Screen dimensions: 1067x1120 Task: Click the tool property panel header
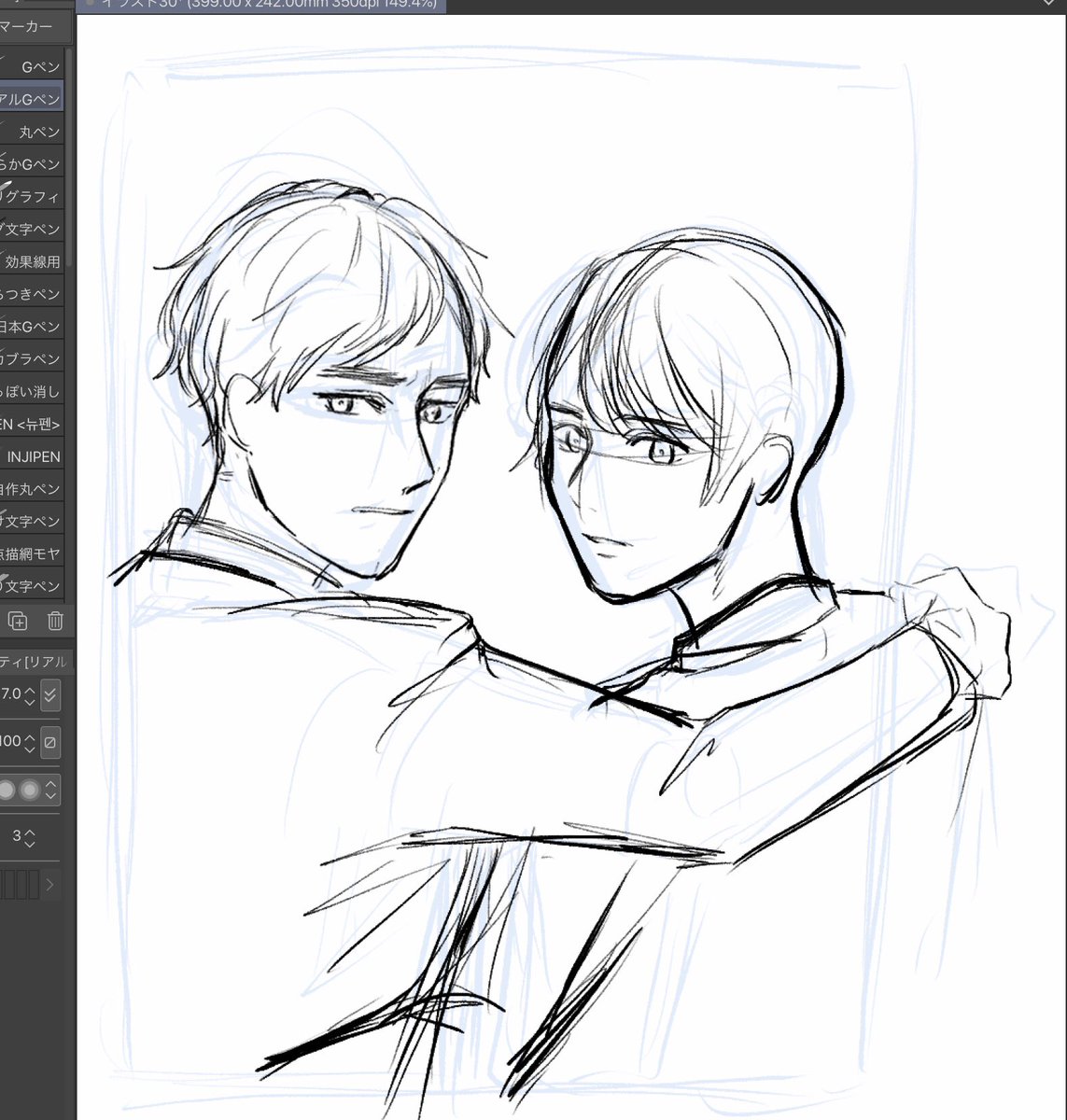pos(35,661)
